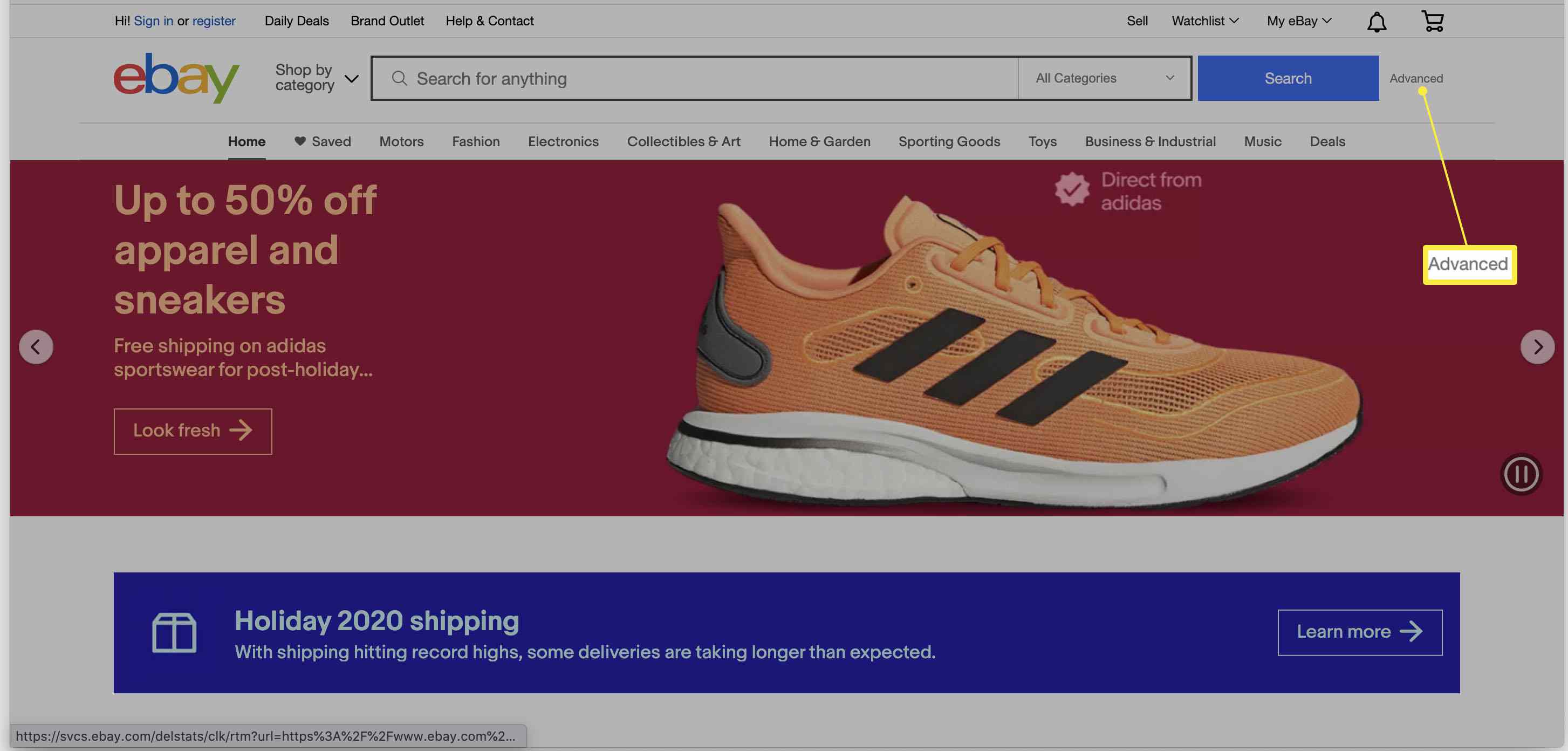Select the Home tab

[x=247, y=141]
